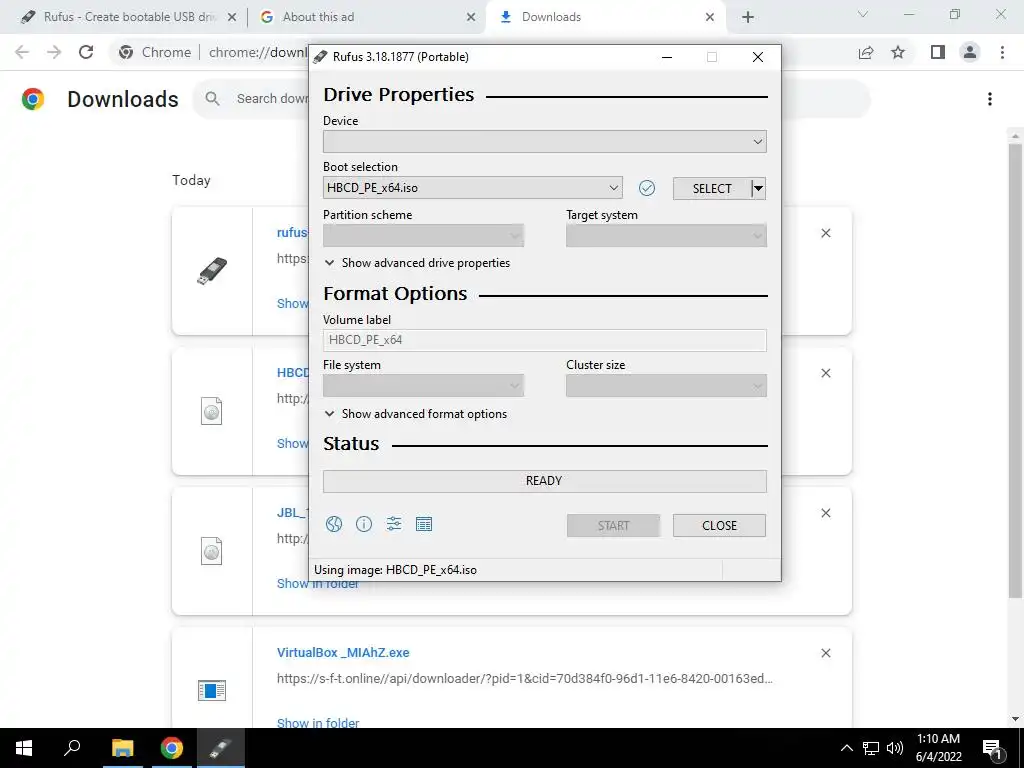Toggle Chrome side panel icon
This screenshot has height=768, width=1024.
(938, 52)
